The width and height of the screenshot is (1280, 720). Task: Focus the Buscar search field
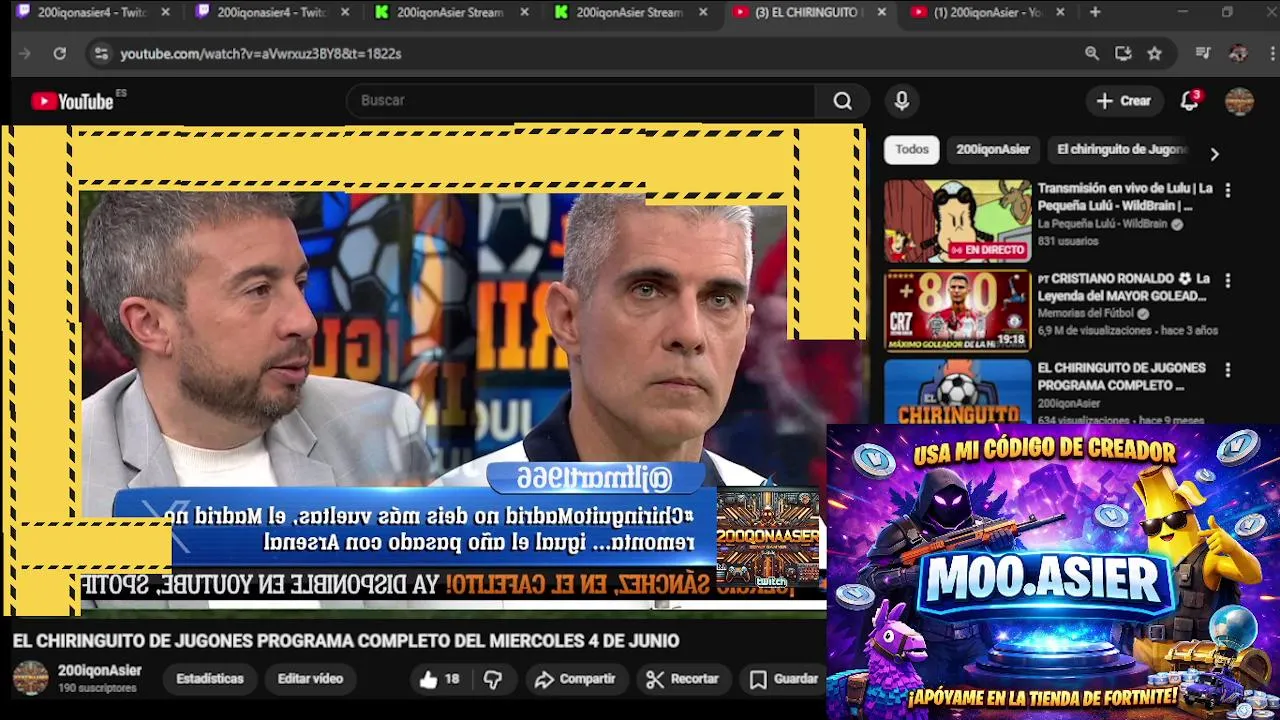pos(580,101)
